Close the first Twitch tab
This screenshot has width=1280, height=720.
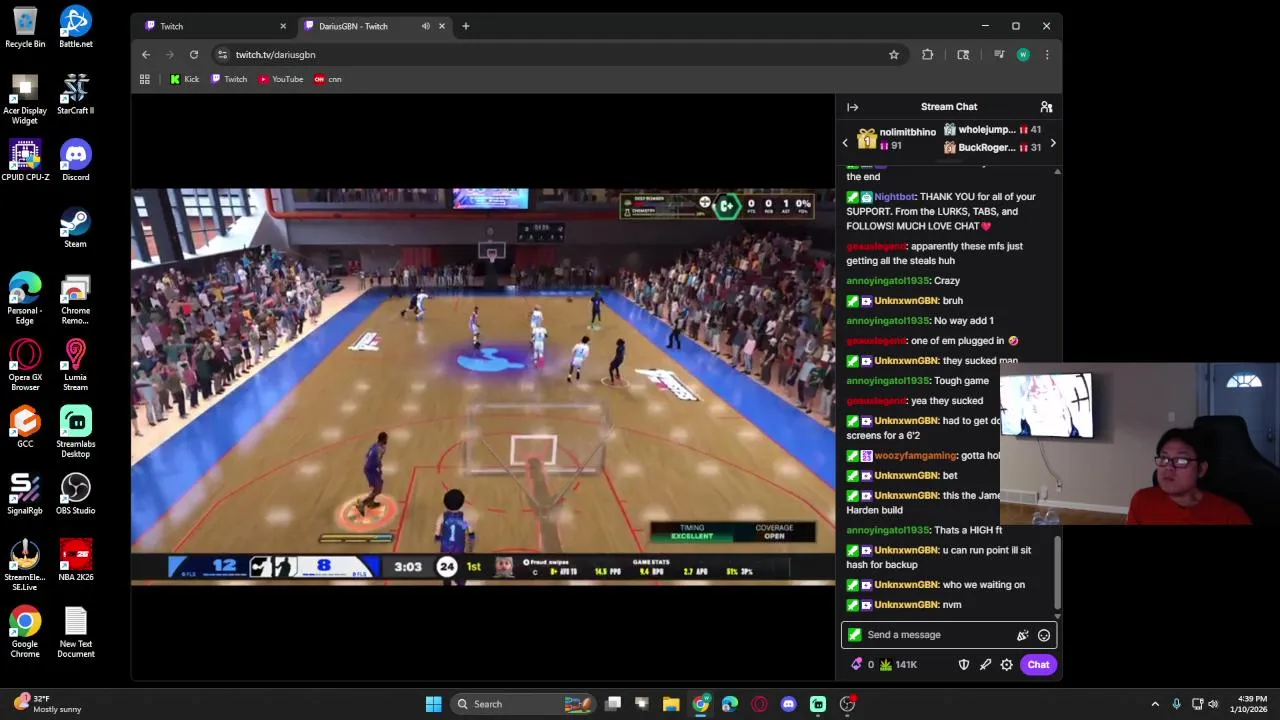click(283, 26)
